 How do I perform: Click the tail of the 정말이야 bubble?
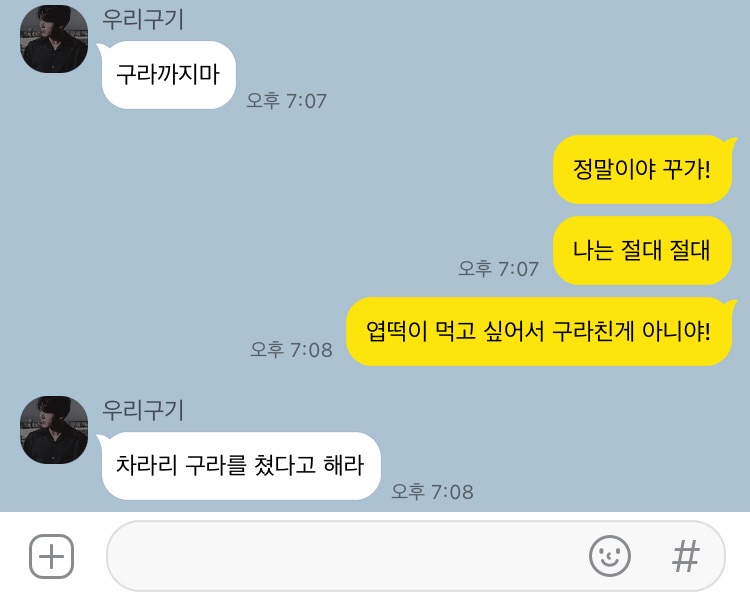tap(731, 142)
